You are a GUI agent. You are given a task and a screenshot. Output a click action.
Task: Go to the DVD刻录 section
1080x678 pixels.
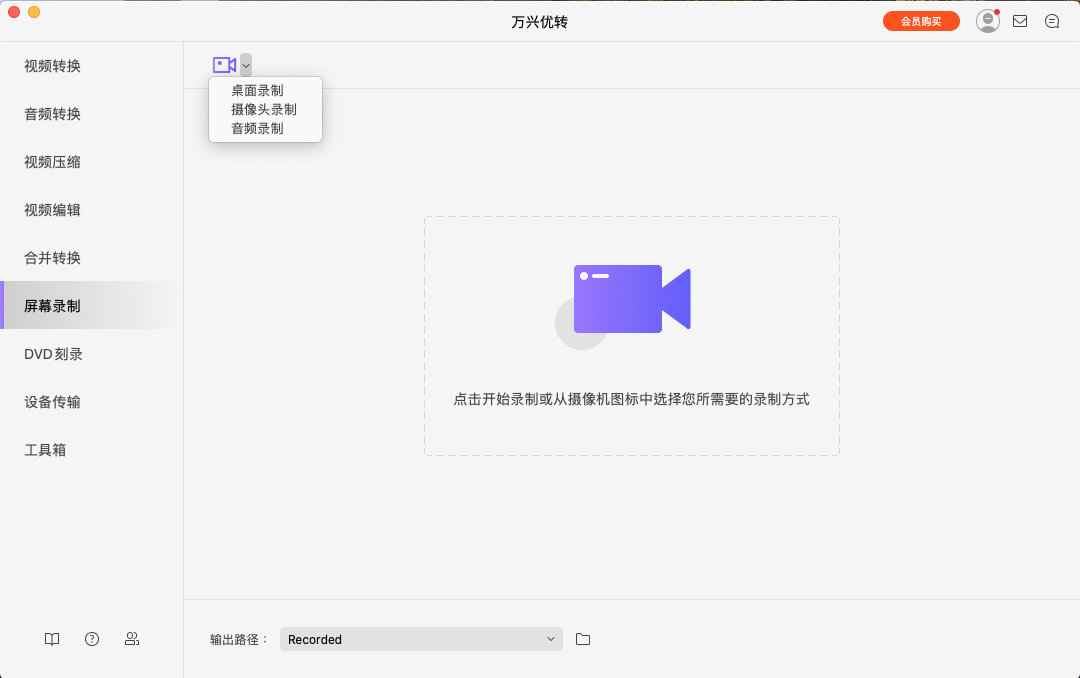coord(51,354)
